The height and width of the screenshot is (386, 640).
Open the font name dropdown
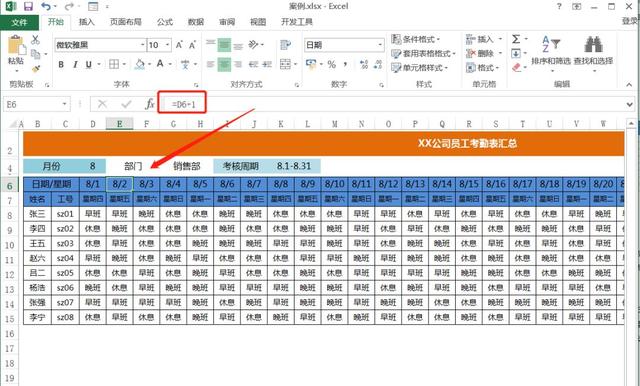pyautogui.click(x=142, y=45)
